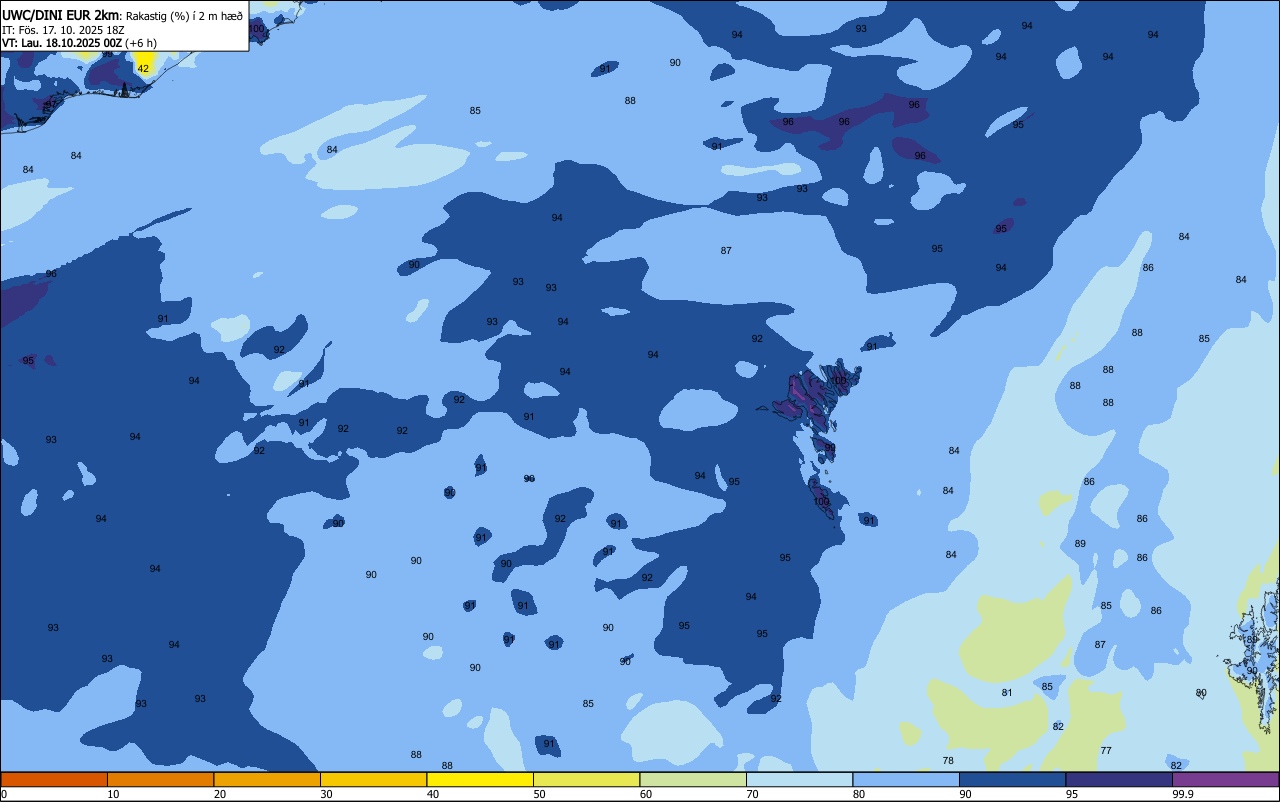This screenshot has width=1280, height=802.
Task: Click the '(+6 h)' forecast offset text
Action: tap(141, 43)
